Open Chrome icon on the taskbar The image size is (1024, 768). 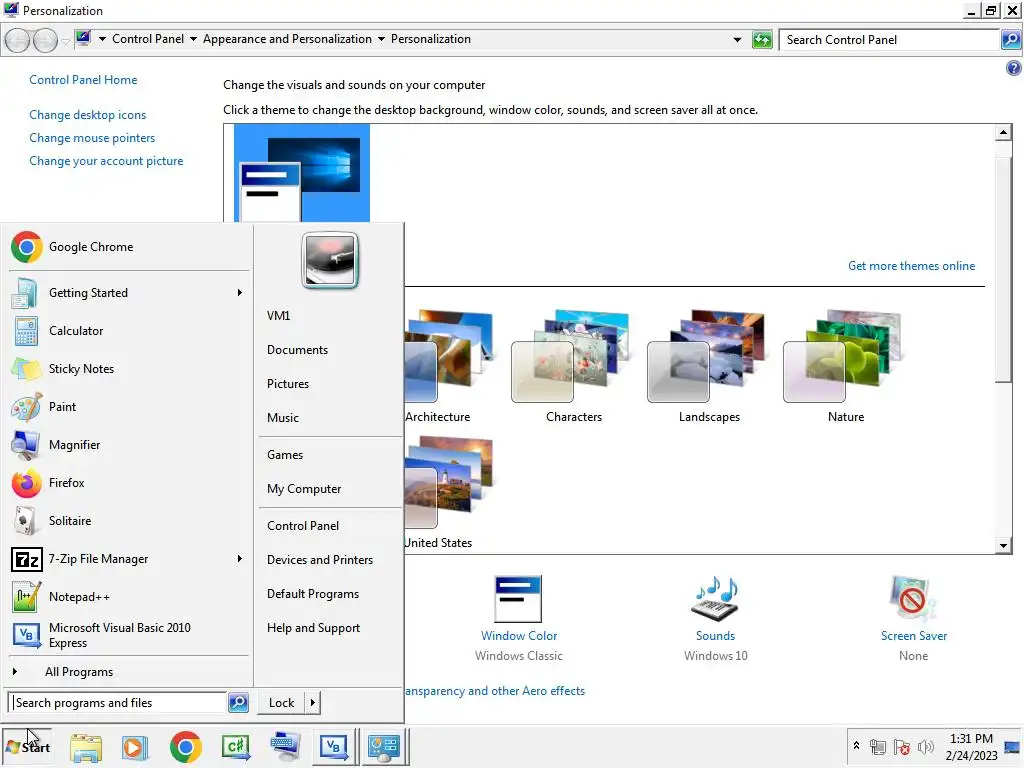tap(185, 747)
